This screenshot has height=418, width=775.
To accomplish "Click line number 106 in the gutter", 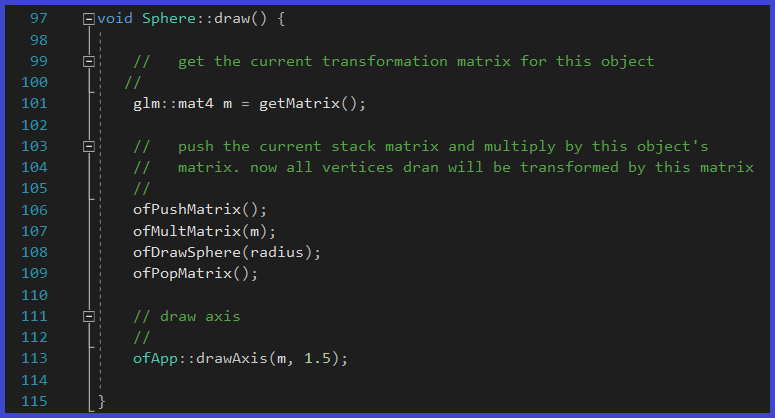I will pyautogui.click(x=34, y=210).
